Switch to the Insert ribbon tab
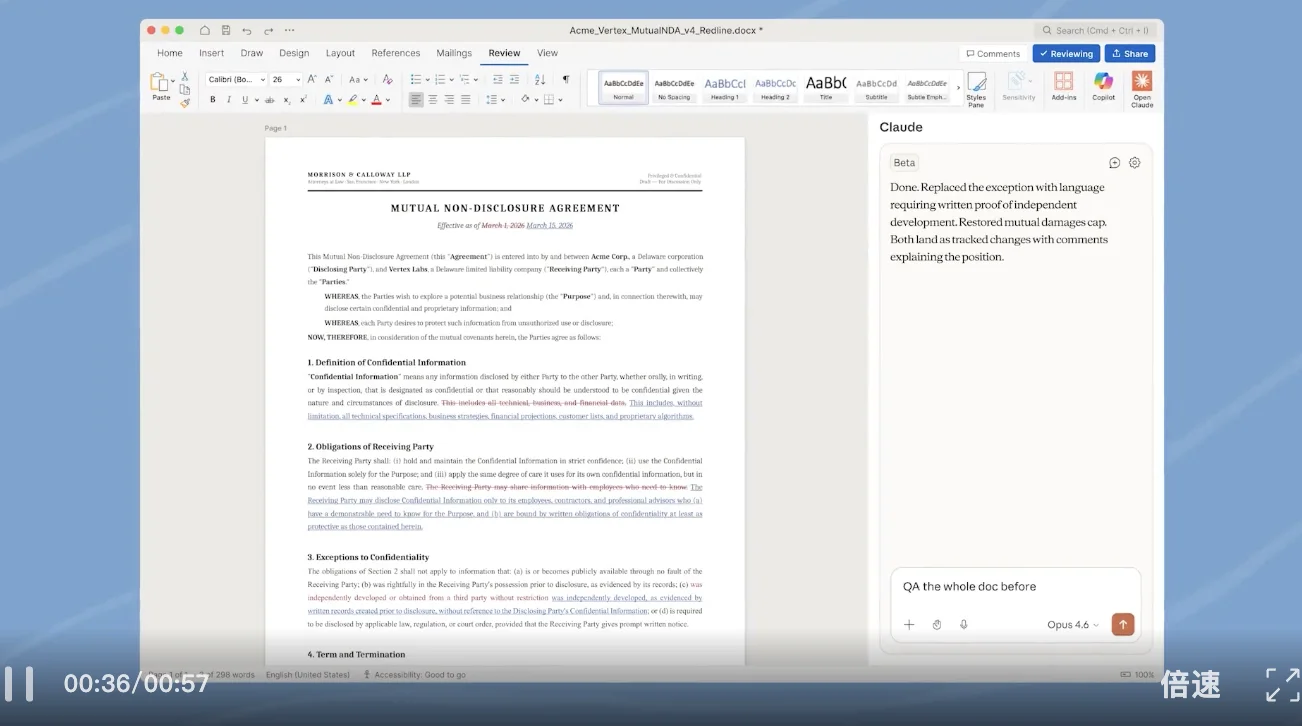This screenshot has width=1302, height=726. [x=211, y=53]
